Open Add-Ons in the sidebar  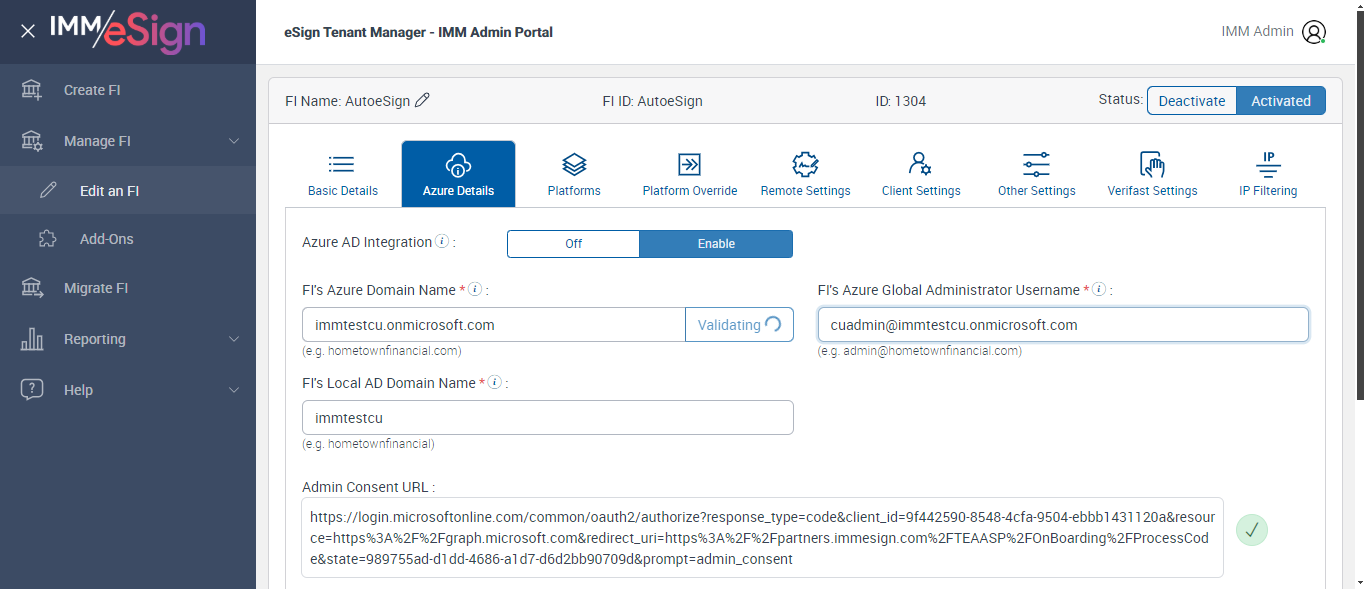pos(128,239)
